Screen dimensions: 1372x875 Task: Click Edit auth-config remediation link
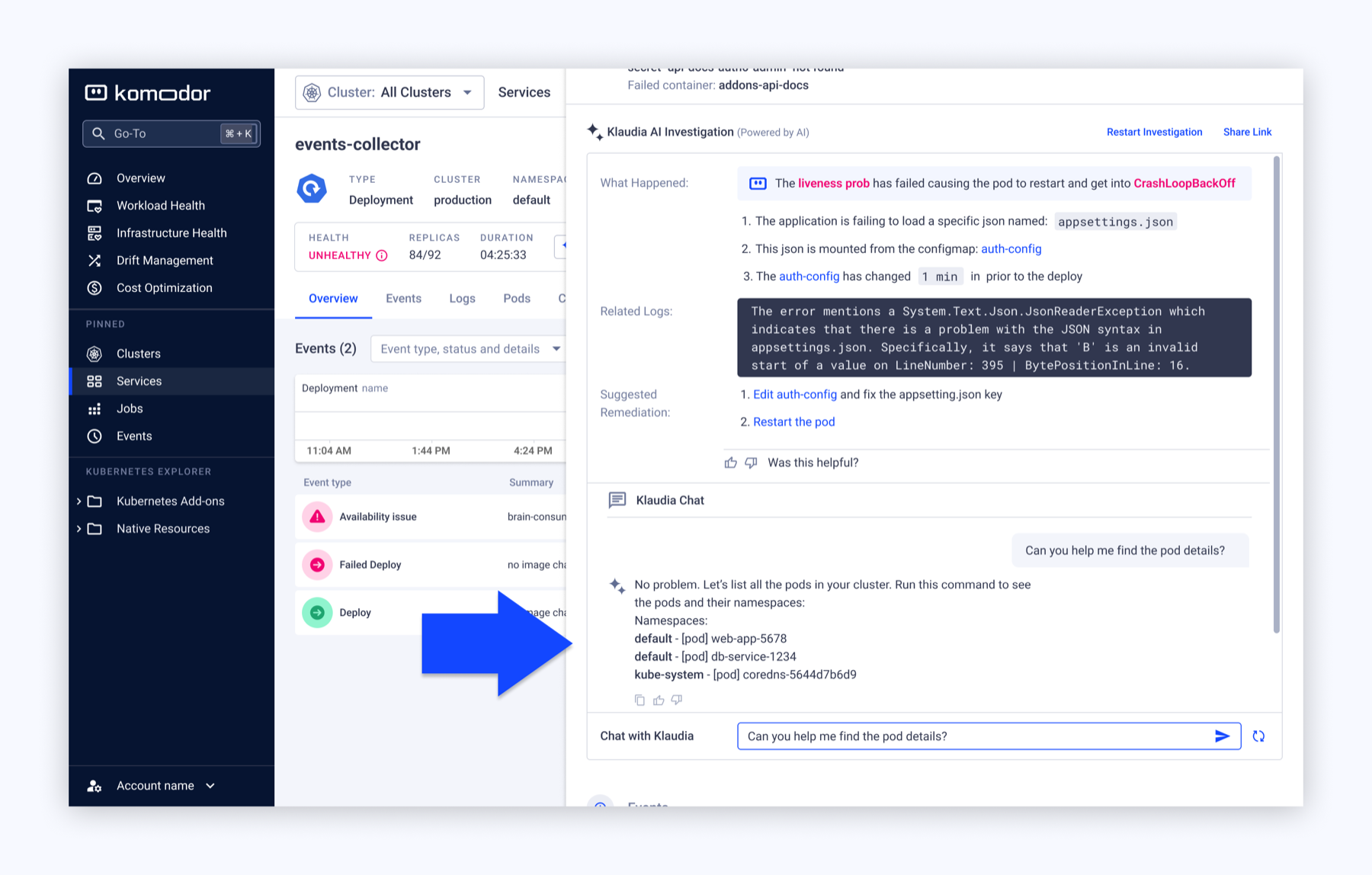click(795, 394)
